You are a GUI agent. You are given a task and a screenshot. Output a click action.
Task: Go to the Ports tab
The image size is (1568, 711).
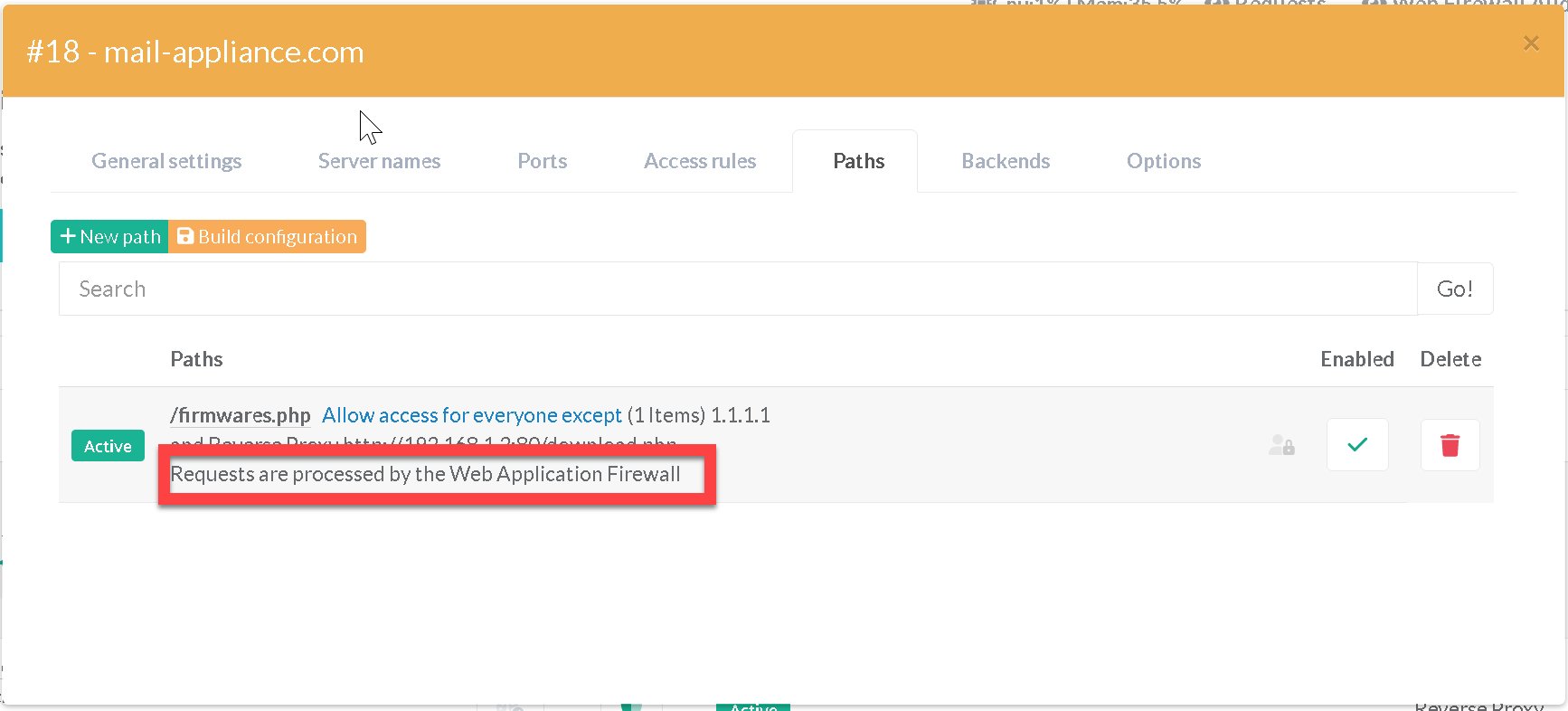tap(542, 161)
